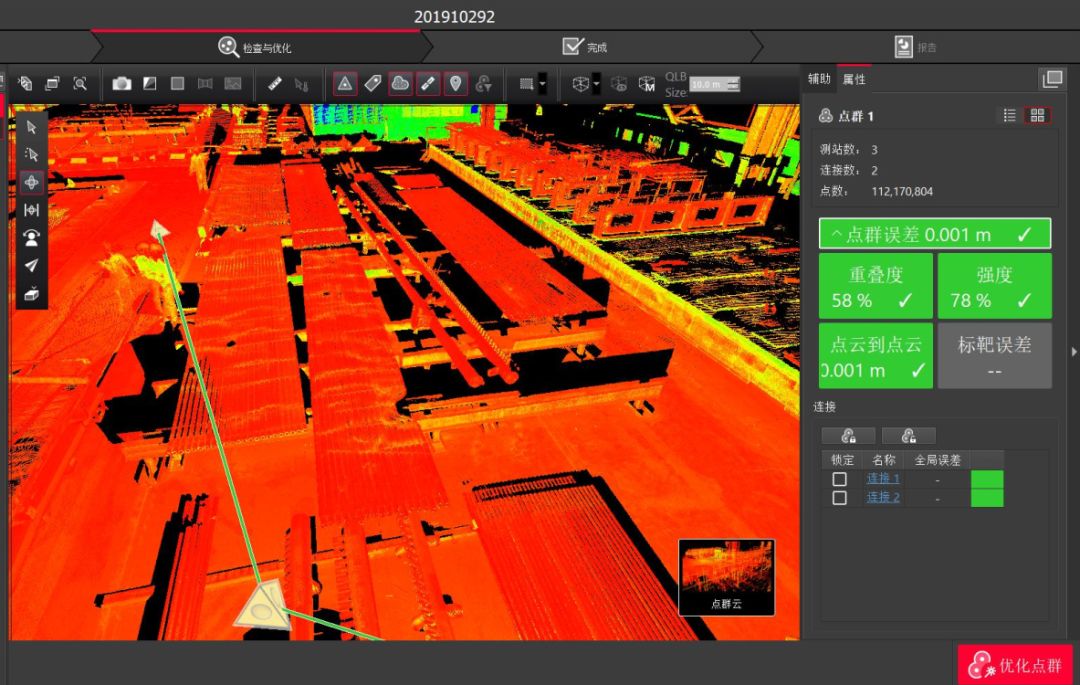Go to the 检查与优化 workflow step

click(255, 47)
